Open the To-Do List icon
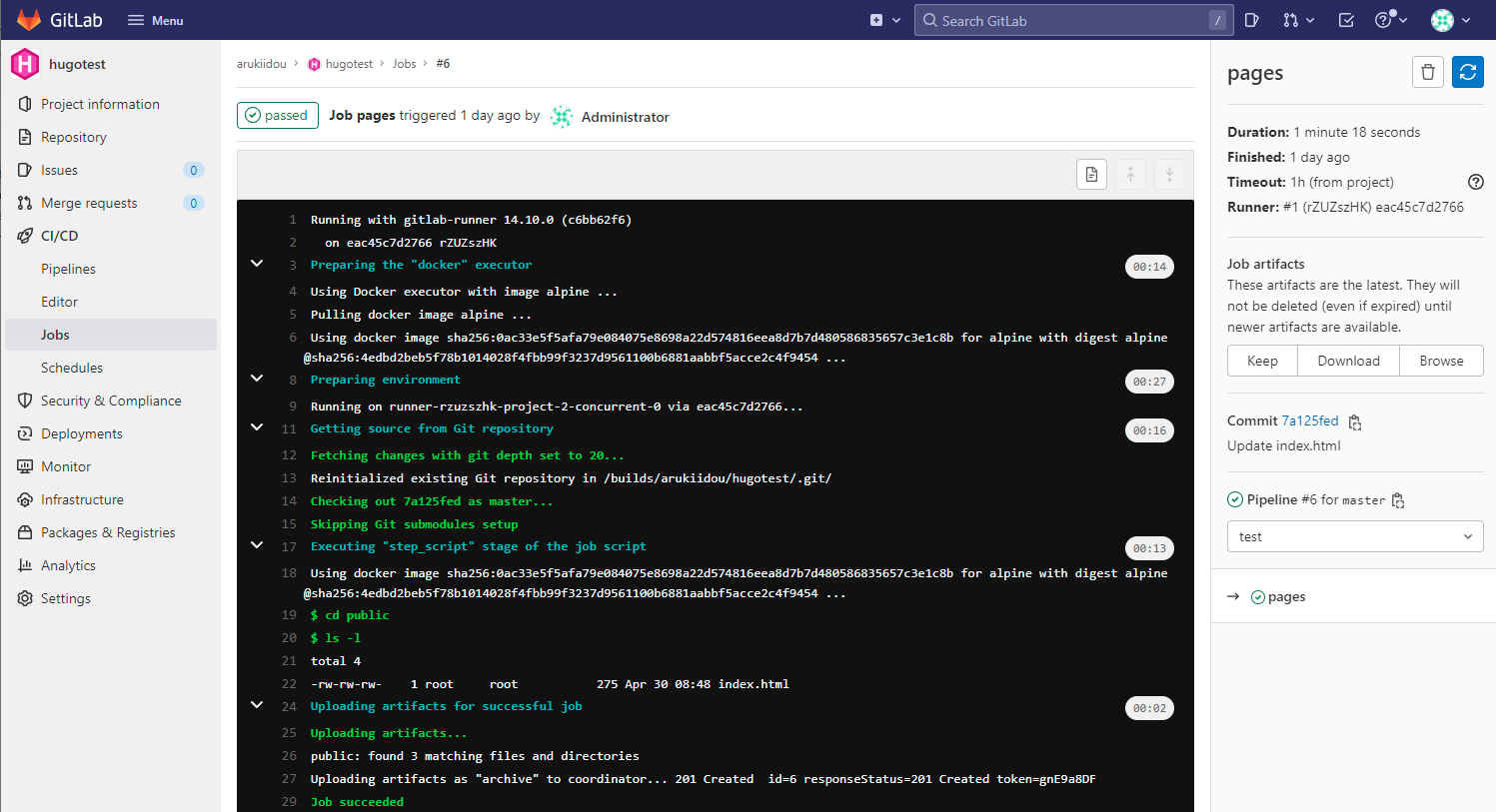Viewport: 1496px width, 812px height. pyautogui.click(x=1345, y=20)
